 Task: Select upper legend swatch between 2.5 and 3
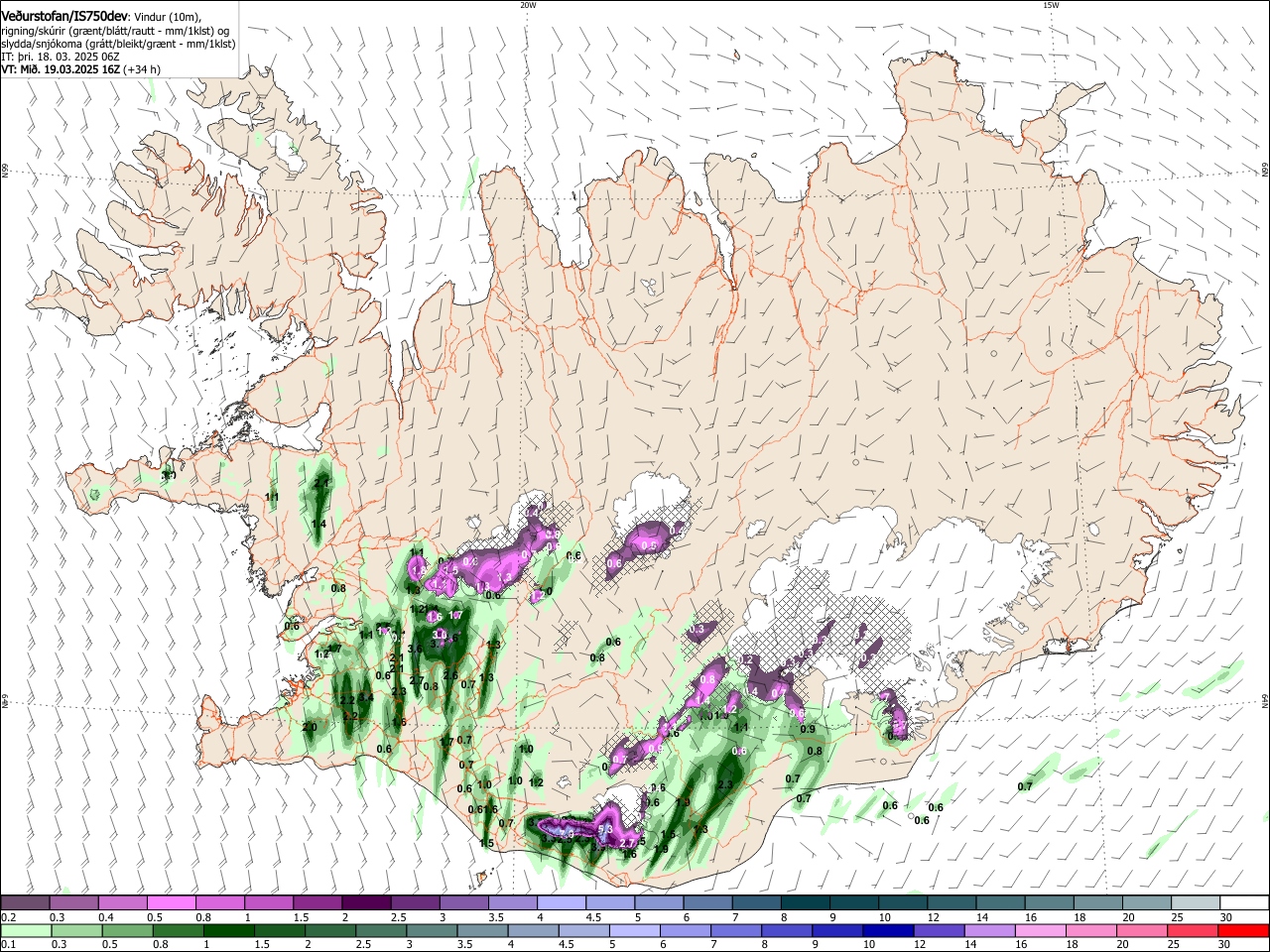pyautogui.click(x=415, y=903)
